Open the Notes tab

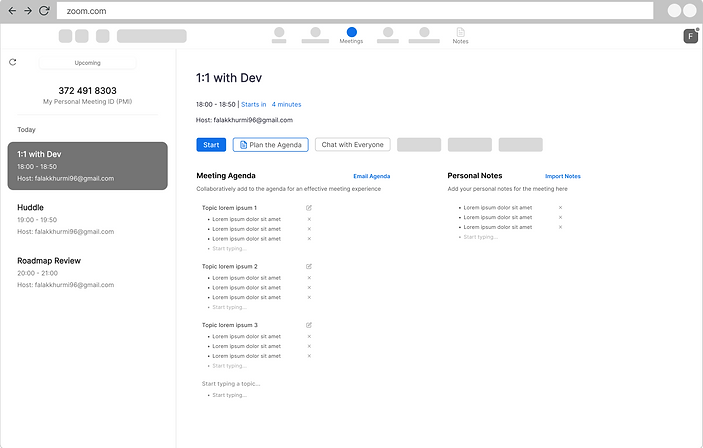[x=460, y=35]
